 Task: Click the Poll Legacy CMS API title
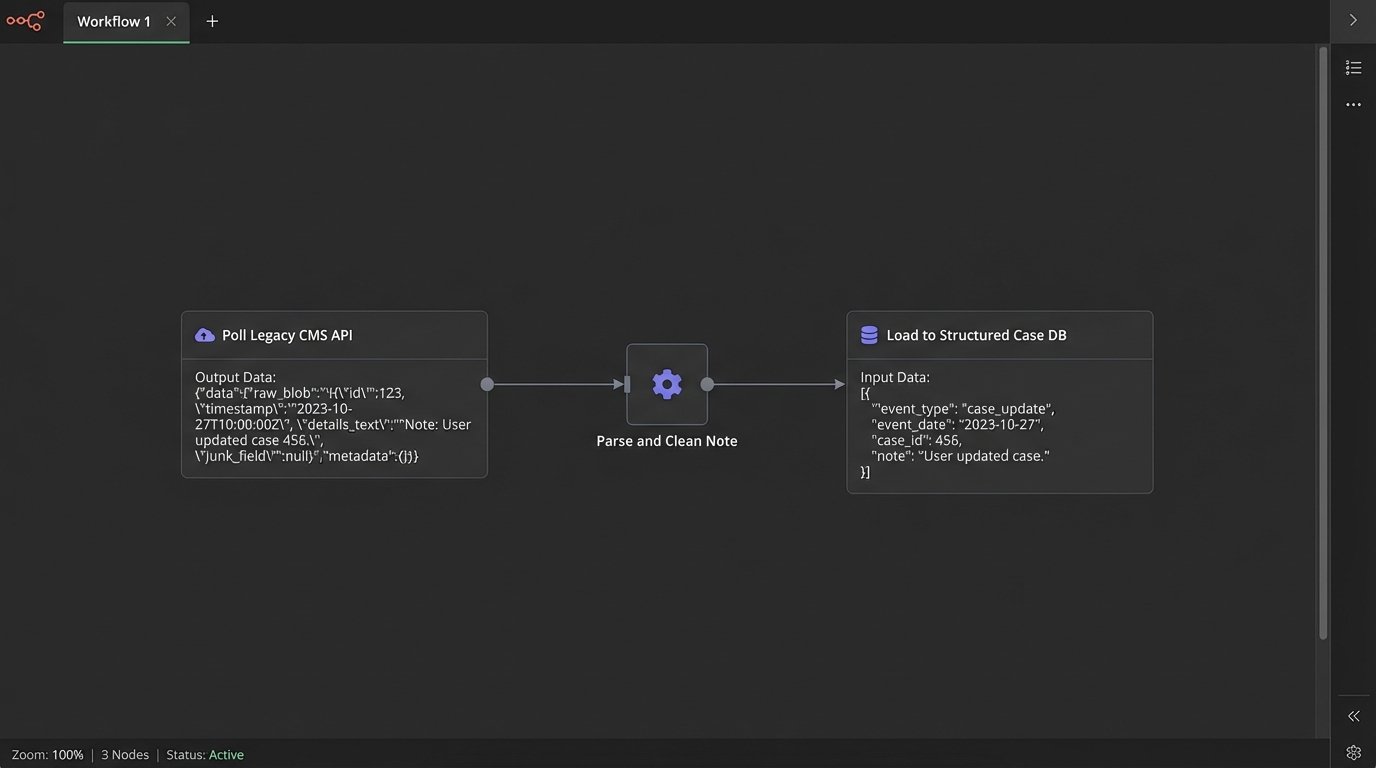click(287, 335)
